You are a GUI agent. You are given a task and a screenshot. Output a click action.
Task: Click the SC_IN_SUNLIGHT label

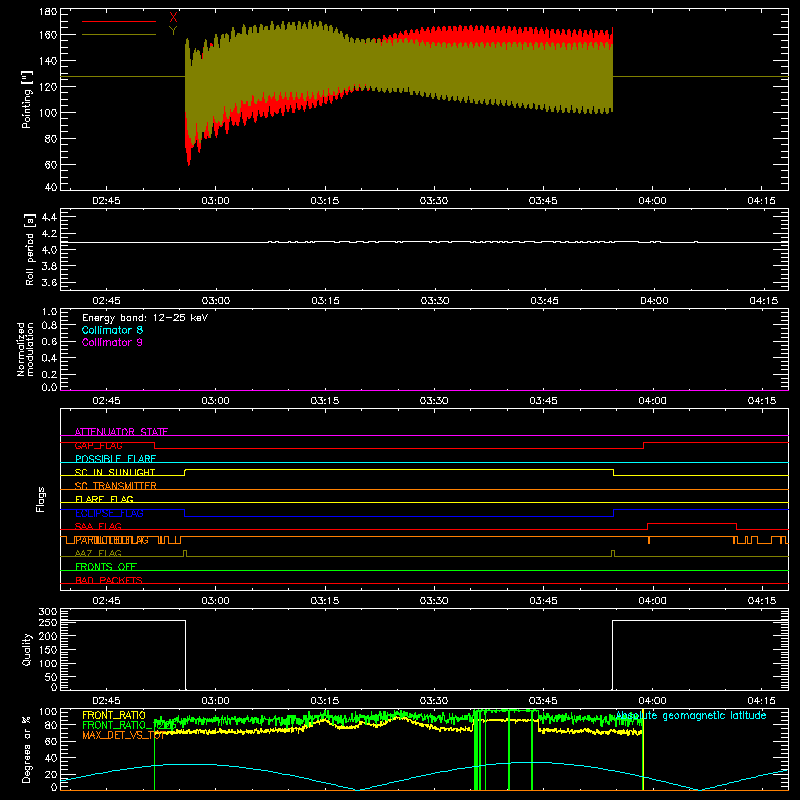[x=115, y=472]
